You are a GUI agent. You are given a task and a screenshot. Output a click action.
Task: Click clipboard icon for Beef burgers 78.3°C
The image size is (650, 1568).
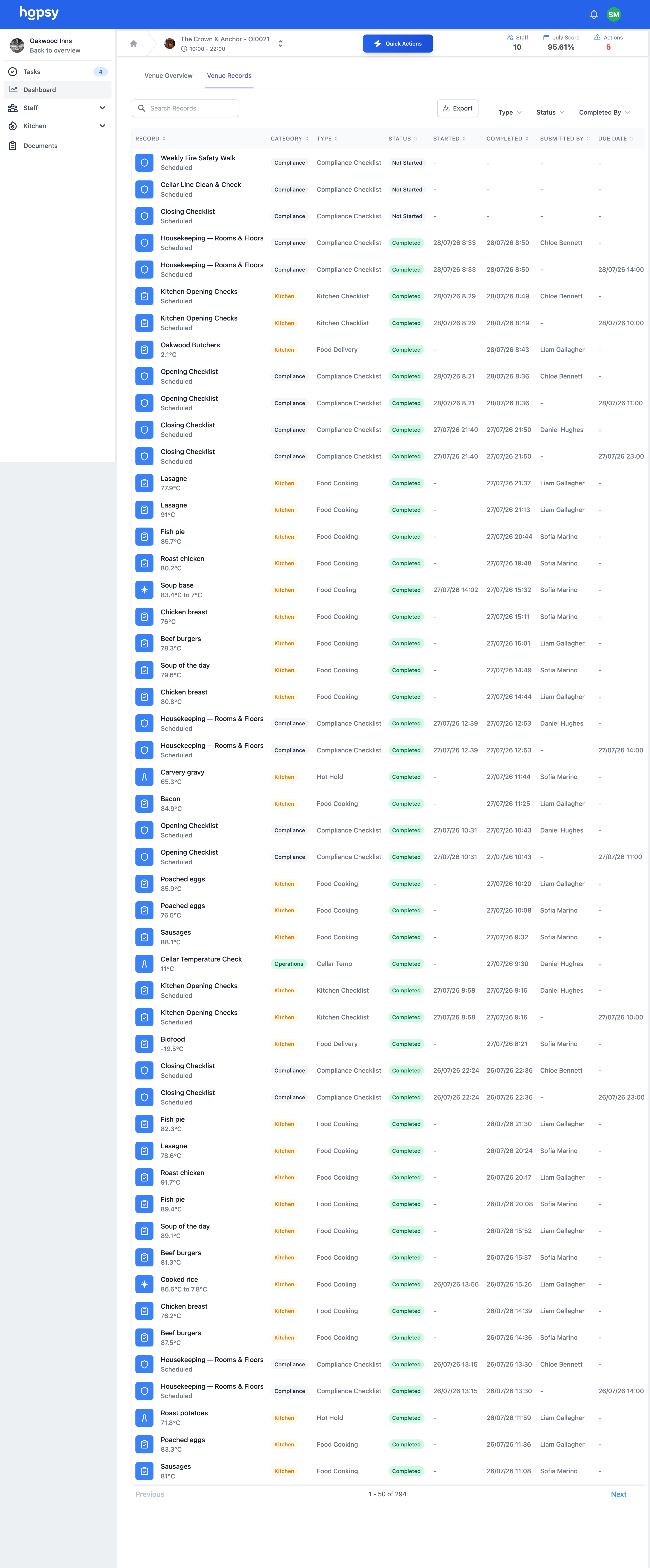(144, 643)
